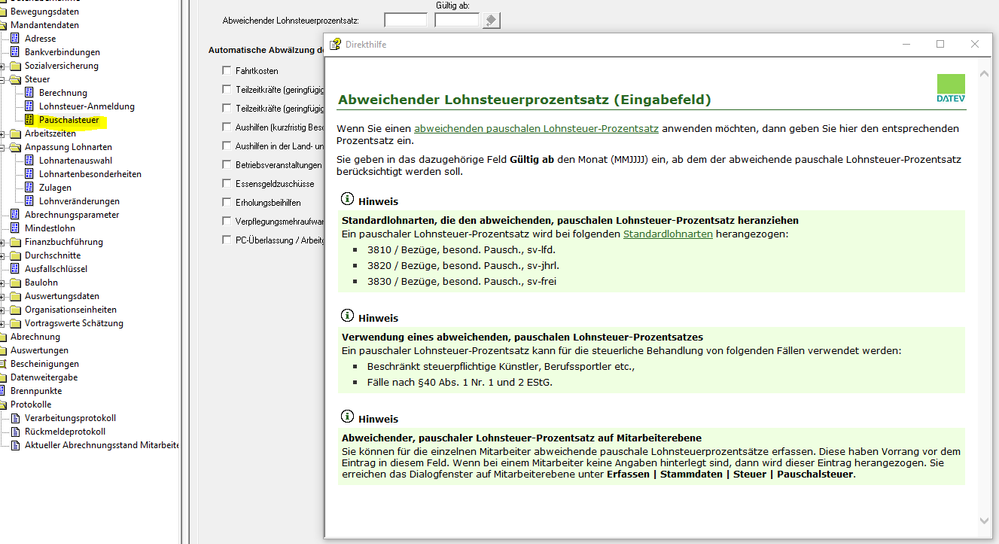Click the Abrechnungsparameter document icon
This screenshot has height=544, width=999.
[x=15, y=214]
